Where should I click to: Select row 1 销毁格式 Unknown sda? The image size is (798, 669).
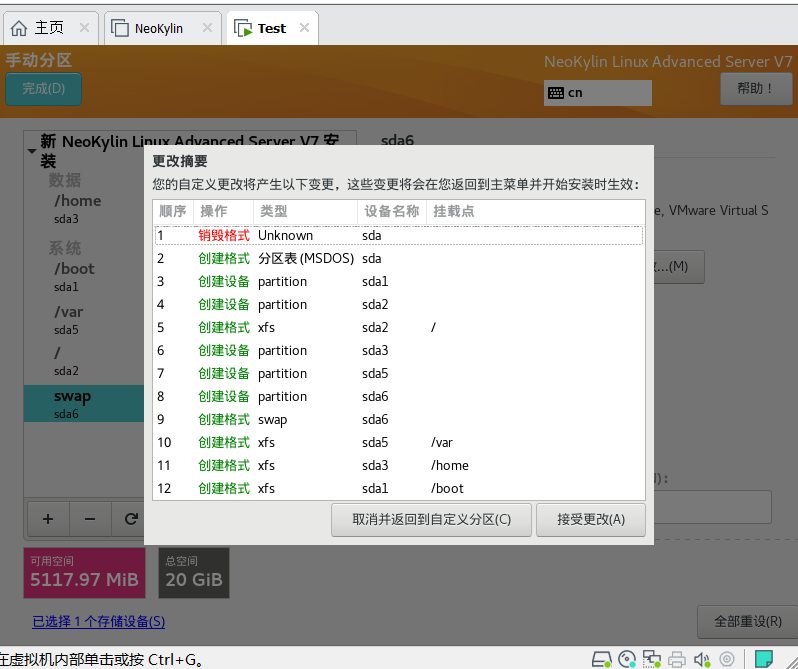(399, 236)
